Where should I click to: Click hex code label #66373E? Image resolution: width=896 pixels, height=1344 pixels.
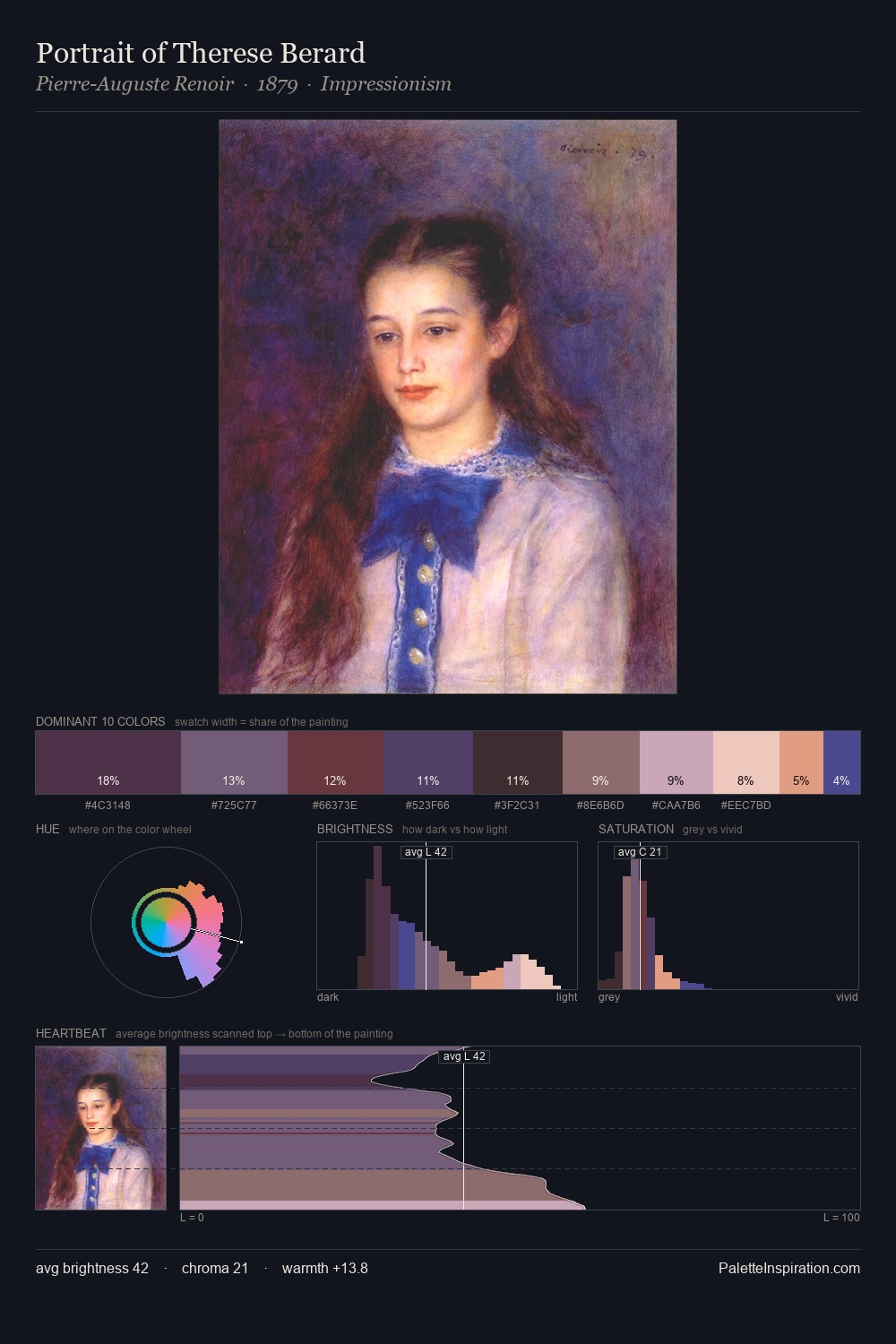click(x=335, y=806)
